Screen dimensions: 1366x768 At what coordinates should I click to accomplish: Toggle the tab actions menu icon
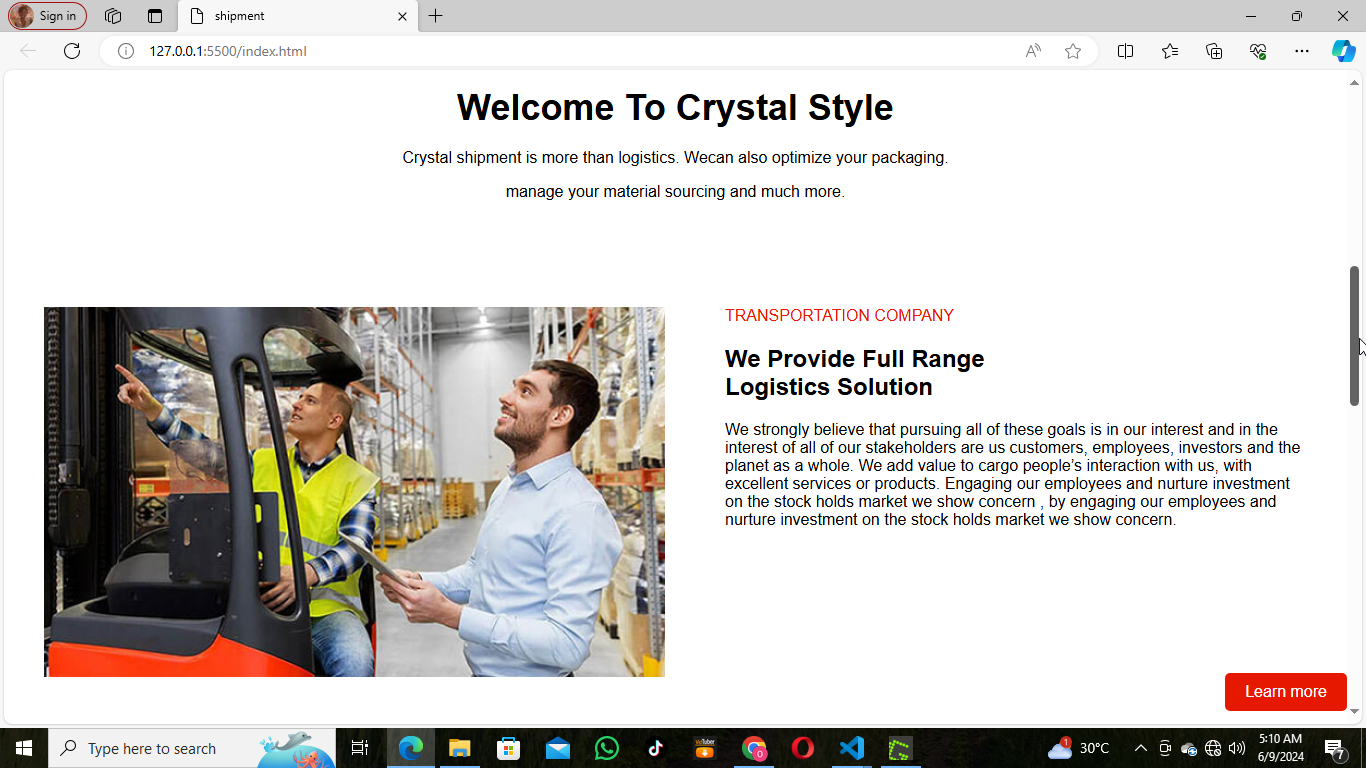(155, 16)
